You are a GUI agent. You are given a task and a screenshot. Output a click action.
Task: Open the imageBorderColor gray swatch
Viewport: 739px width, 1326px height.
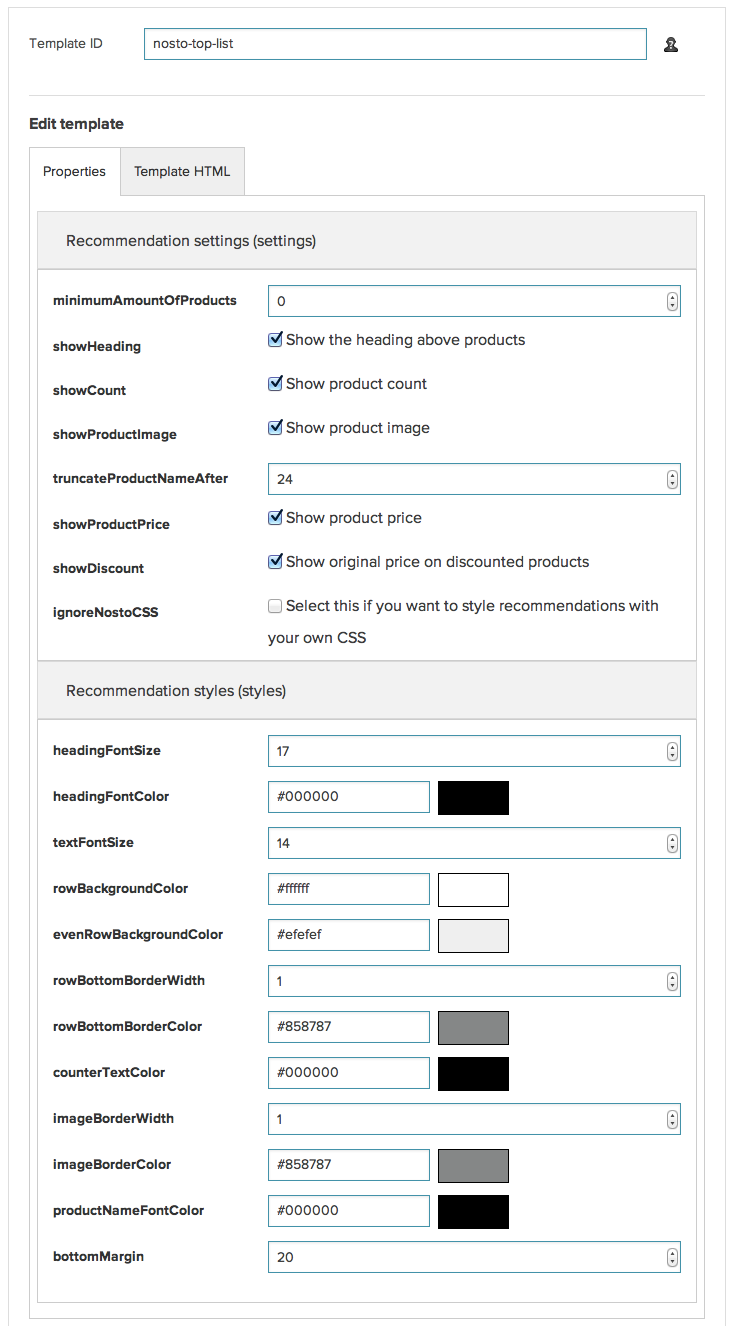click(x=473, y=1166)
